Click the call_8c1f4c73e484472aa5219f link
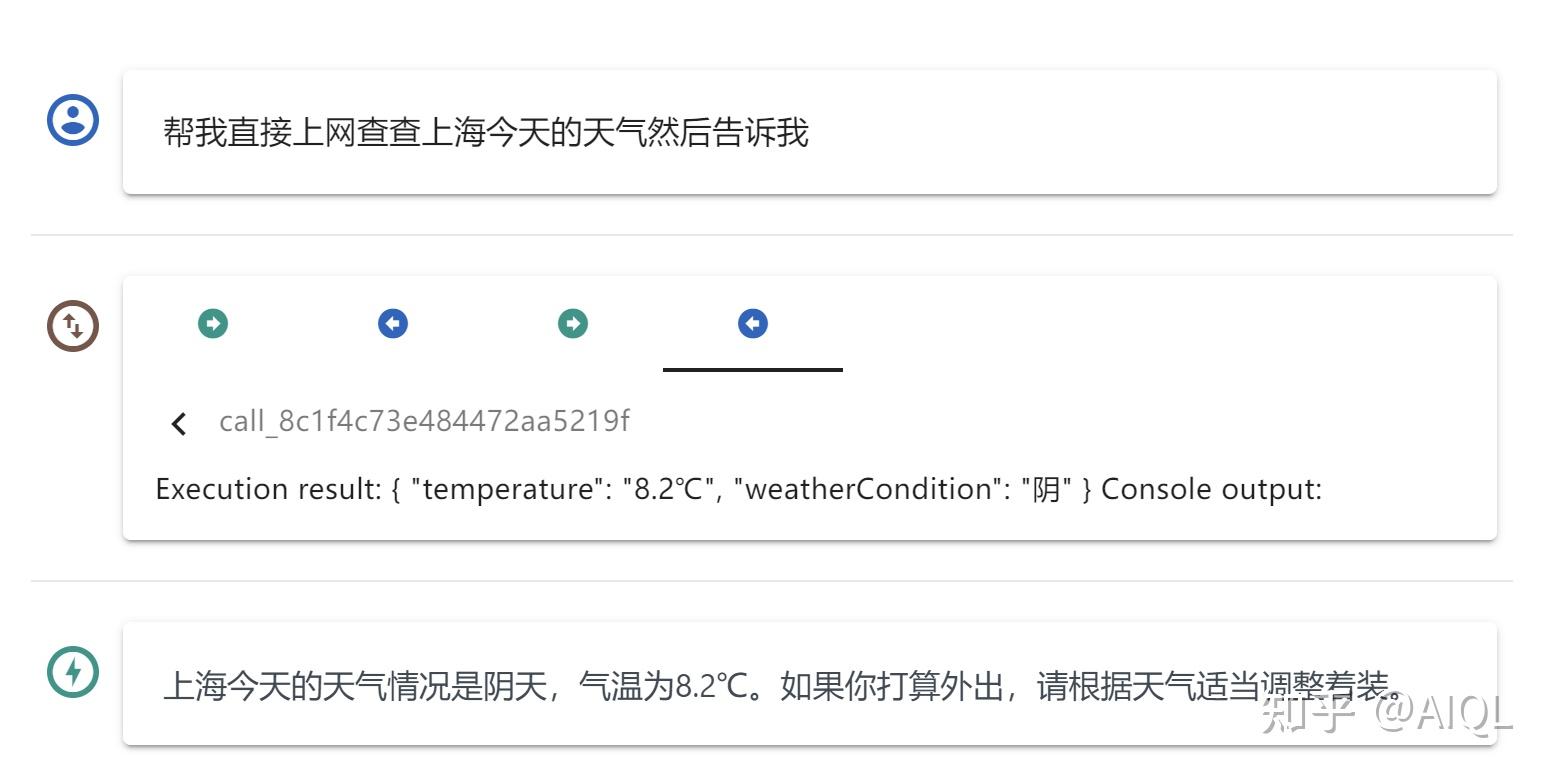 click(424, 421)
